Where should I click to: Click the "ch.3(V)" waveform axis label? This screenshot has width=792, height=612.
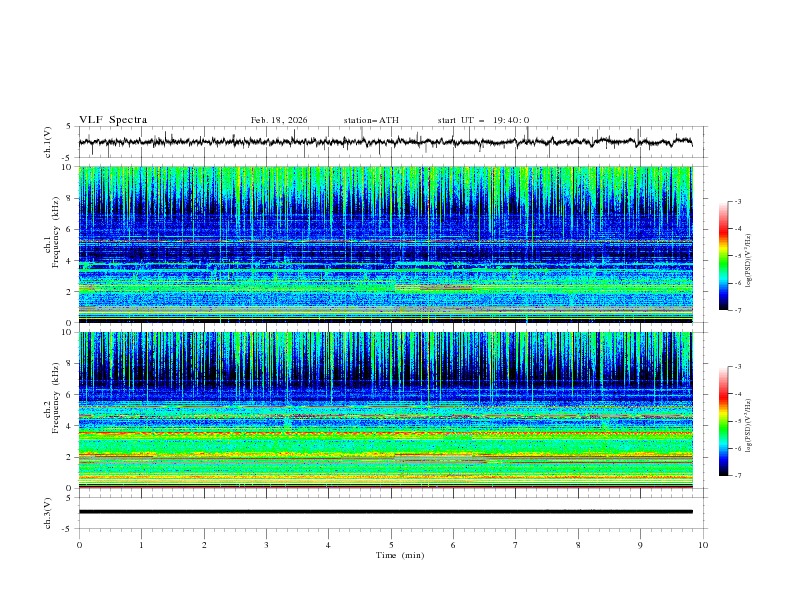click(x=48, y=513)
